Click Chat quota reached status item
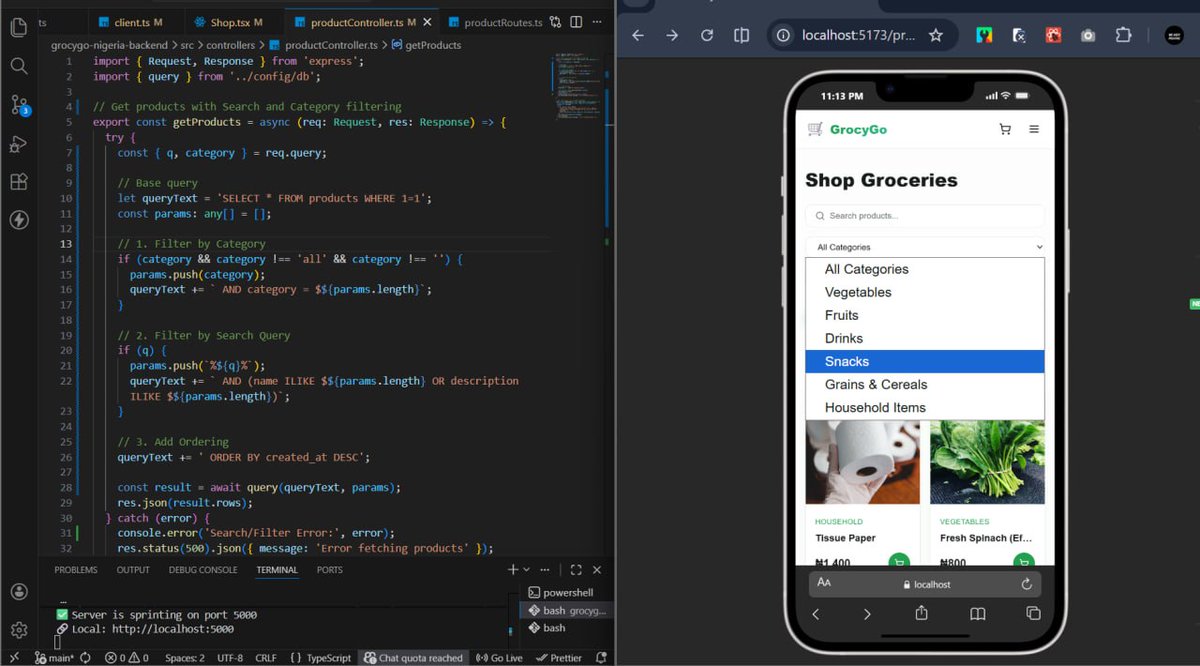 pyautogui.click(x=413, y=658)
